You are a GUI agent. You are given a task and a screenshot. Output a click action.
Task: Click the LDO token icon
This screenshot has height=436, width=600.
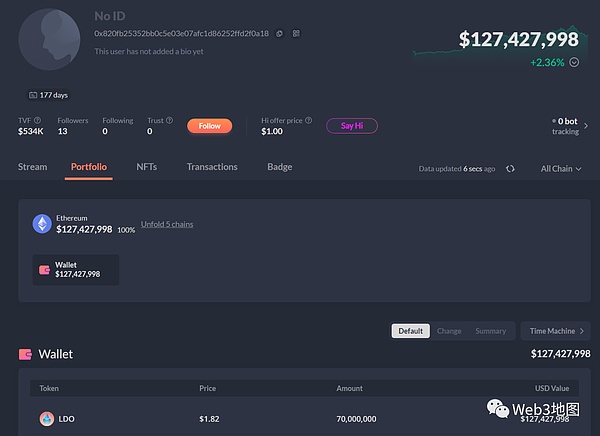(46, 418)
